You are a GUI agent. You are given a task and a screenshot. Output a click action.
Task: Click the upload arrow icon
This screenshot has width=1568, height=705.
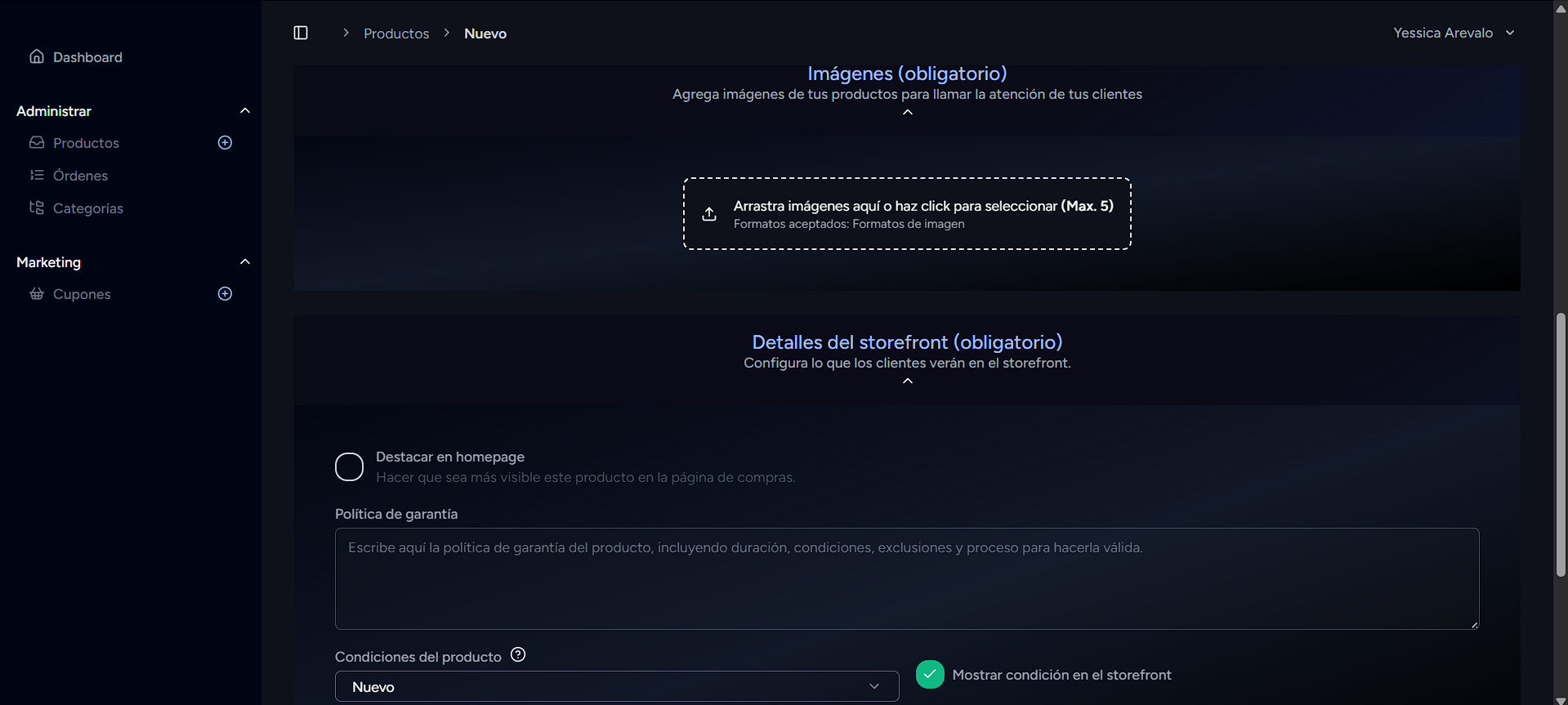[x=709, y=214]
